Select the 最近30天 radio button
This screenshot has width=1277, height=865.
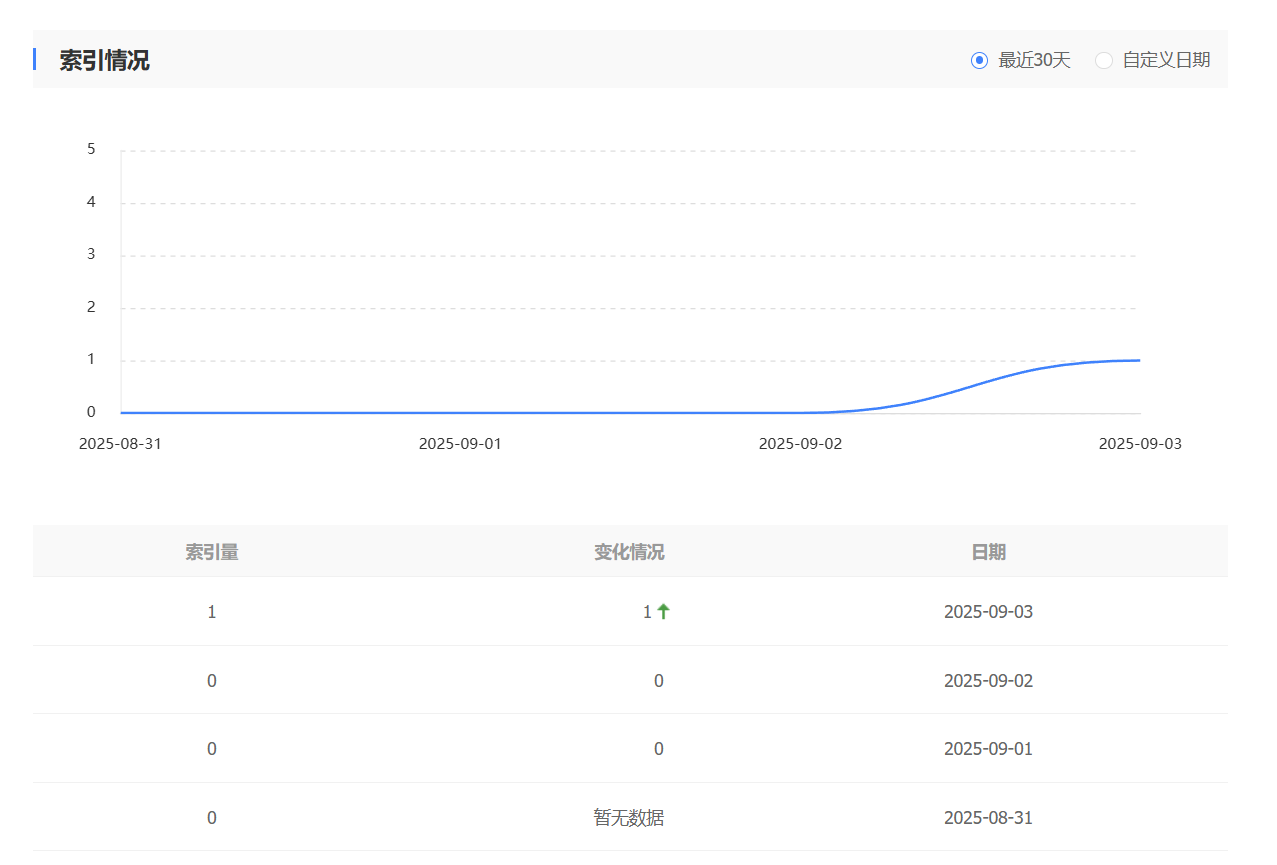pos(980,60)
